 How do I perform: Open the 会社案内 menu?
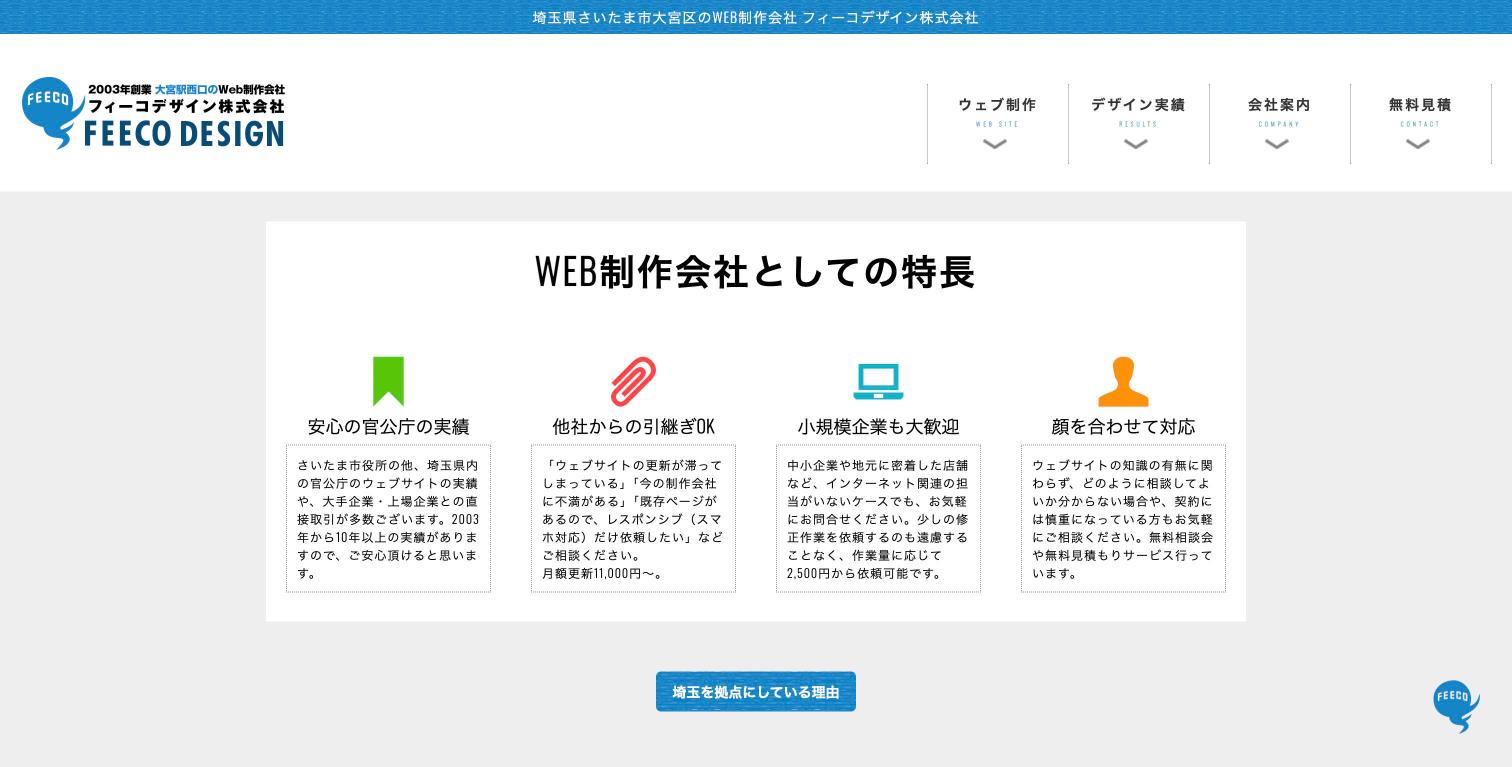[1279, 123]
